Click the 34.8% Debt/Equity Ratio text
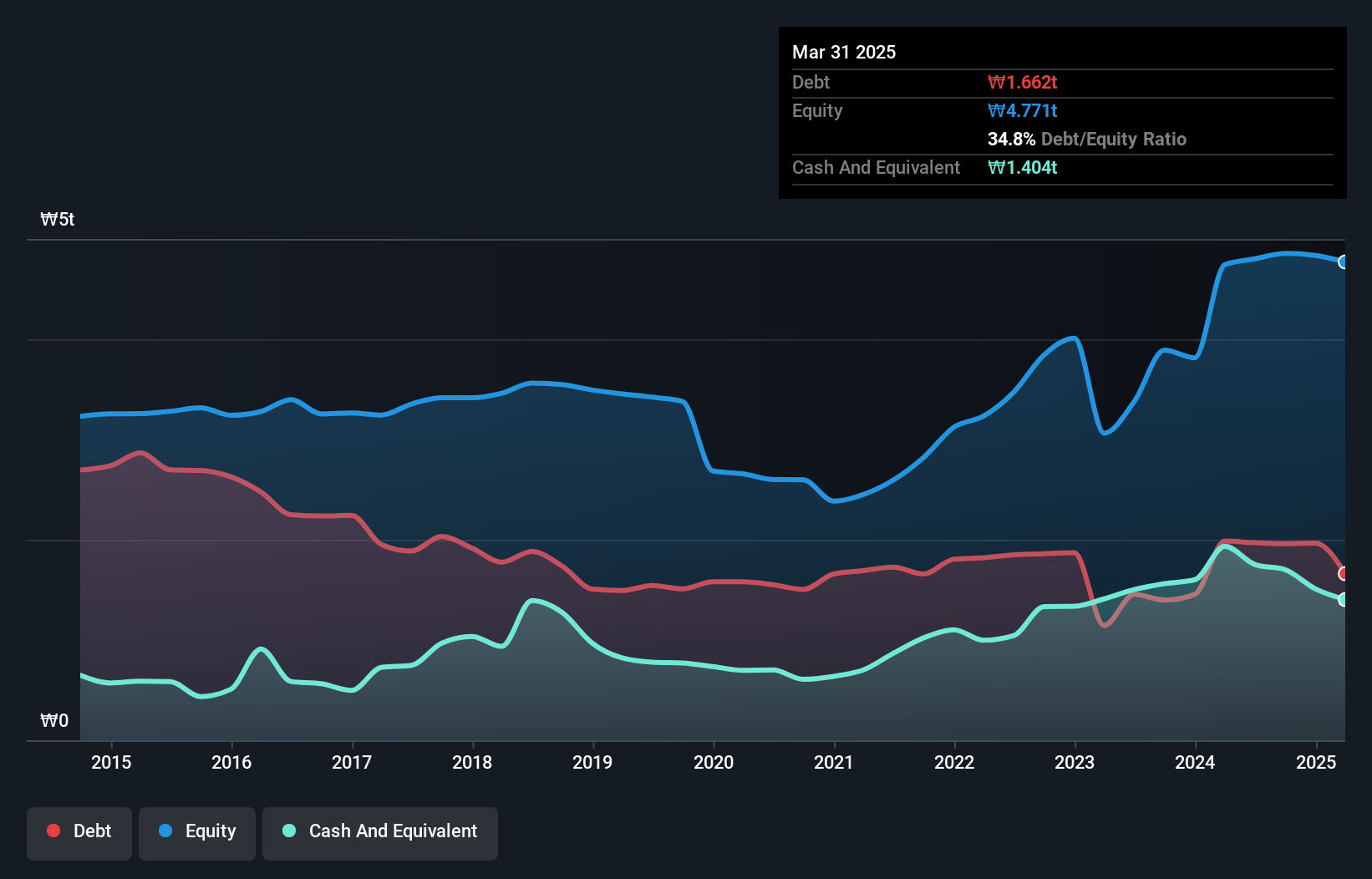Viewport: 1372px width, 879px height. (x=1087, y=140)
